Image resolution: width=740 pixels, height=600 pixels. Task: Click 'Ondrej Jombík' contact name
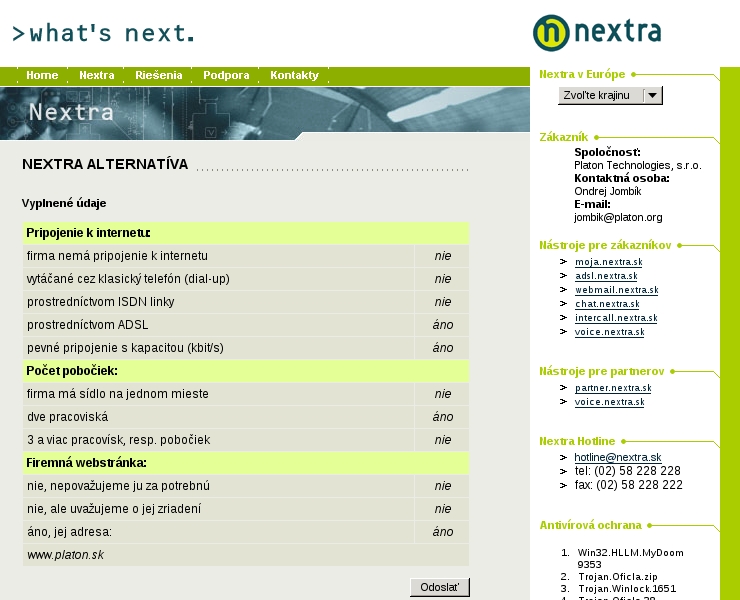click(x=607, y=192)
